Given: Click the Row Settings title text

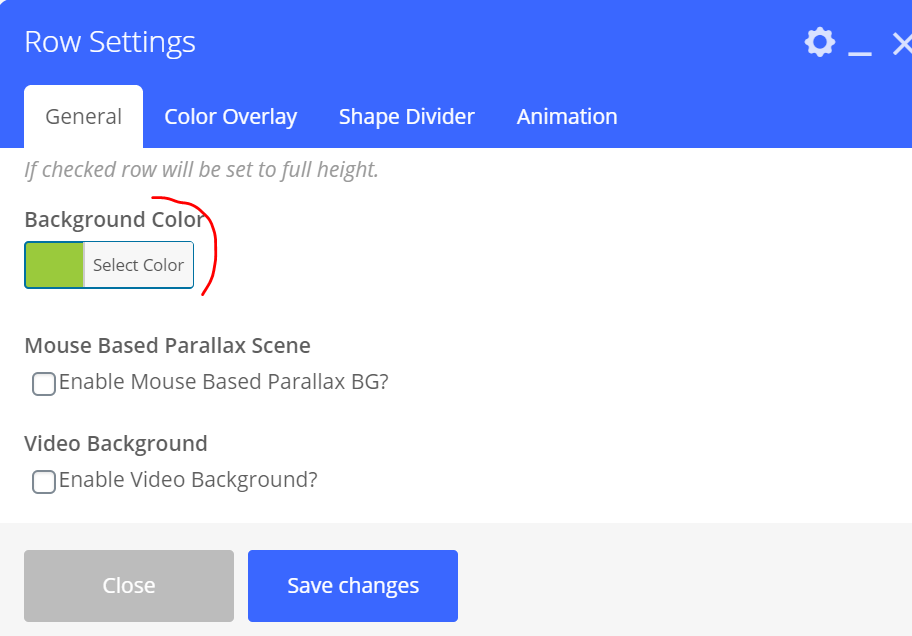Looking at the screenshot, I should 110,42.
